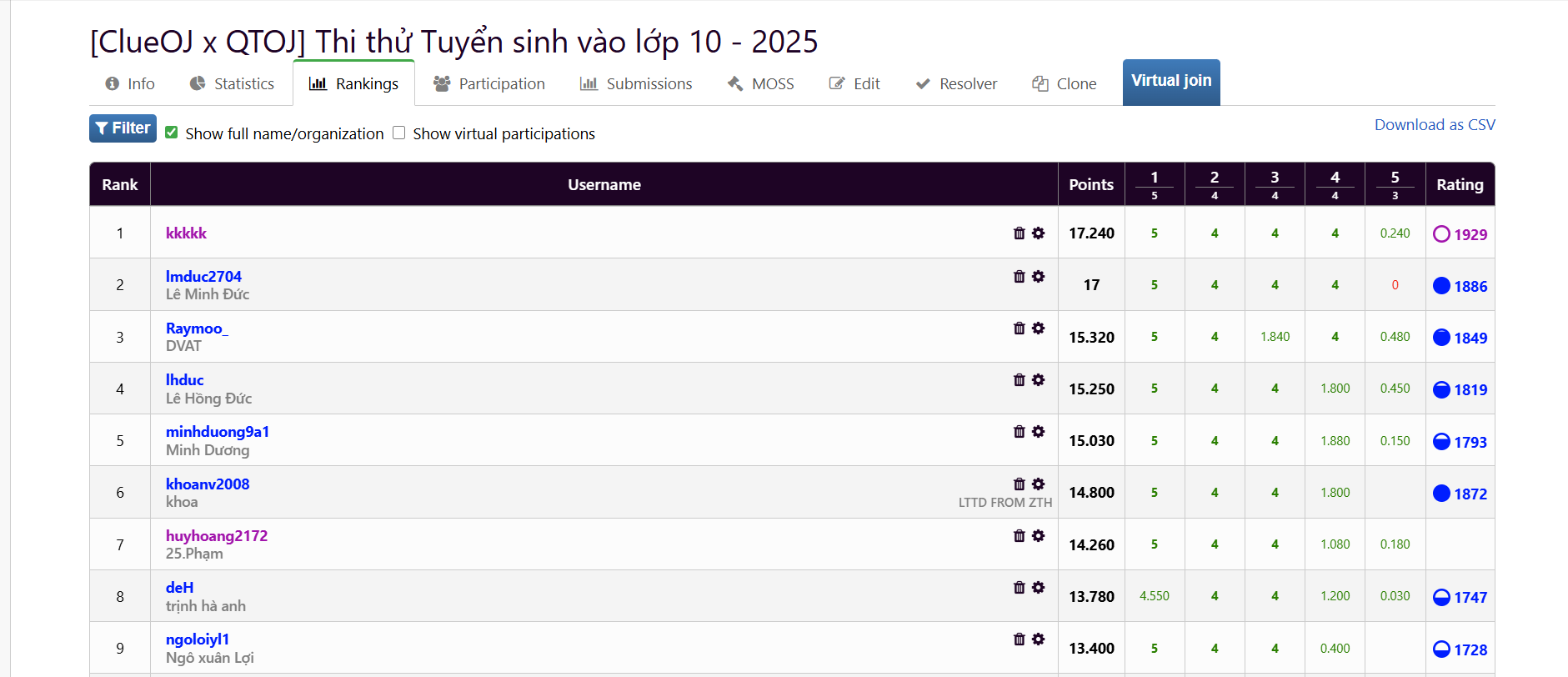
Task: Click rating circle icon next to 1747
Action: click(x=1441, y=597)
